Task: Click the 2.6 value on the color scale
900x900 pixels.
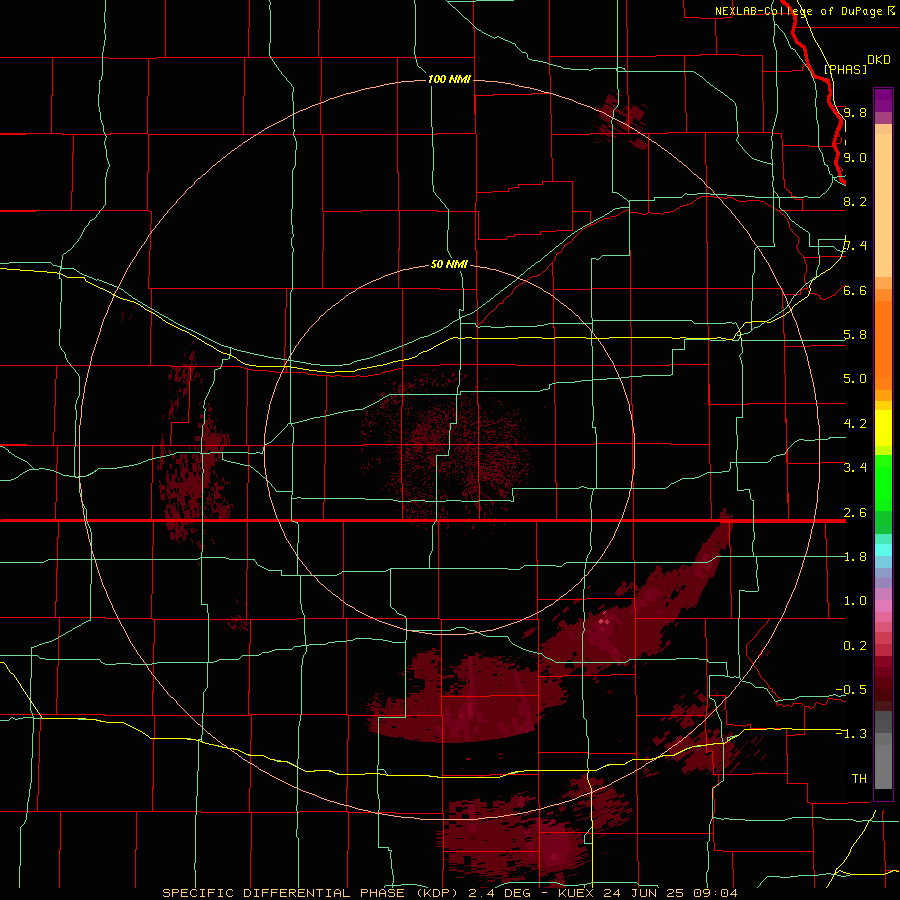Action: [x=855, y=513]
